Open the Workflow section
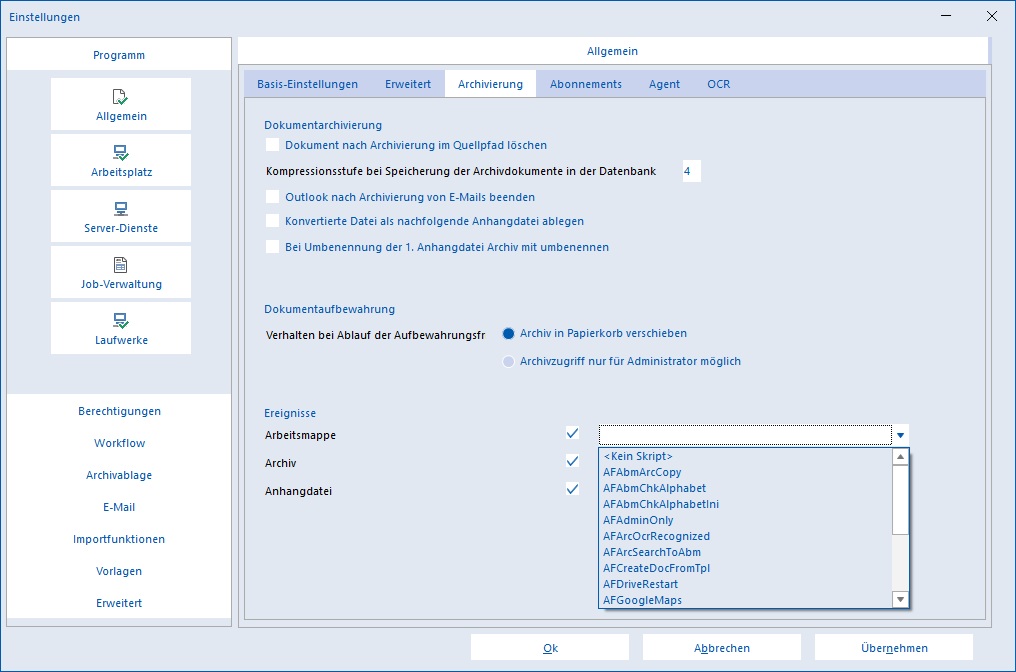Image resolution: width=1016 pixels, height=672 pixels. pyautogui.click(x=119, y=443)
